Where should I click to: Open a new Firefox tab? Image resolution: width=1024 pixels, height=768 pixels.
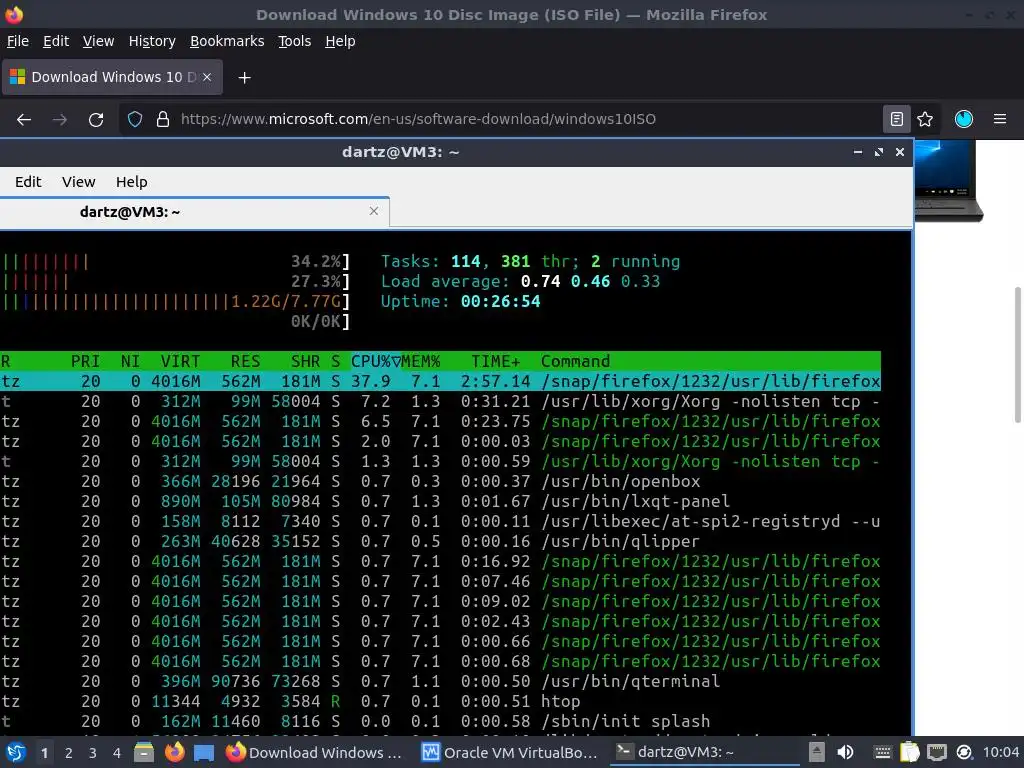244,78
